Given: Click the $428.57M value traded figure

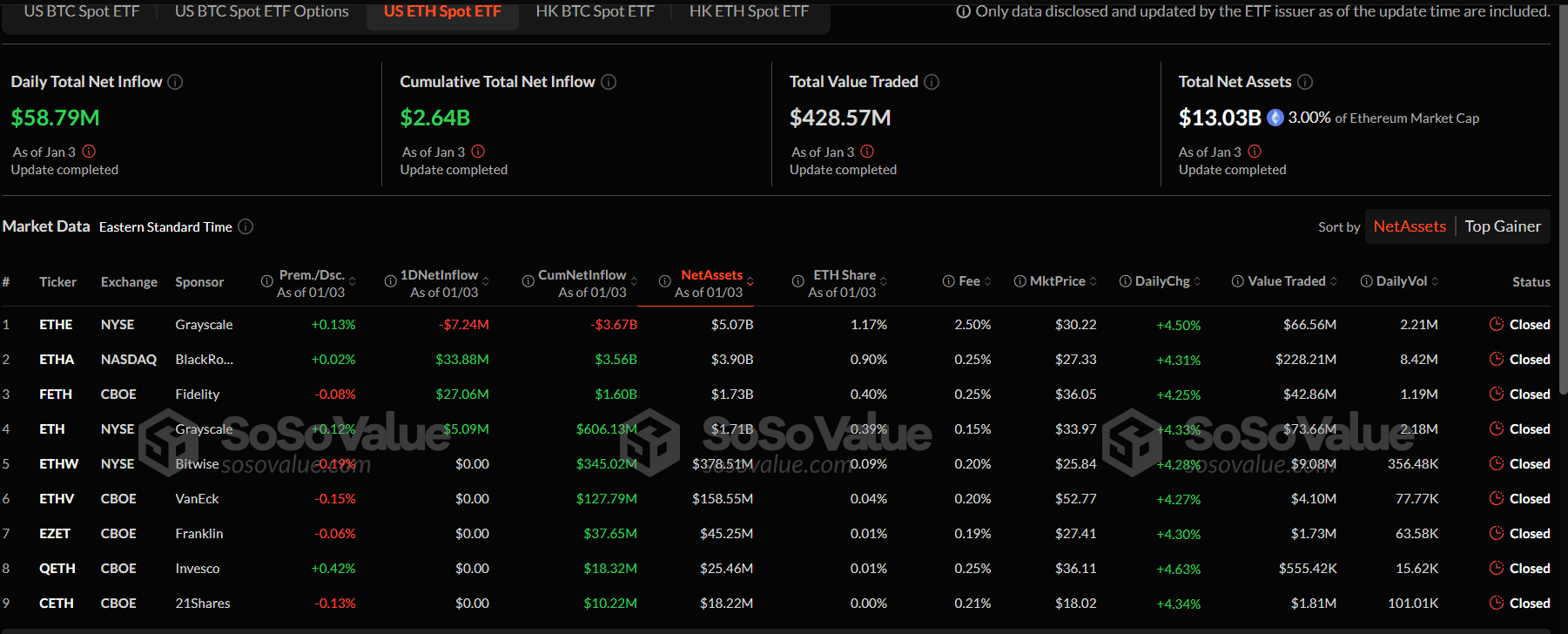Looking at the screenshot, I should [840, 118].
